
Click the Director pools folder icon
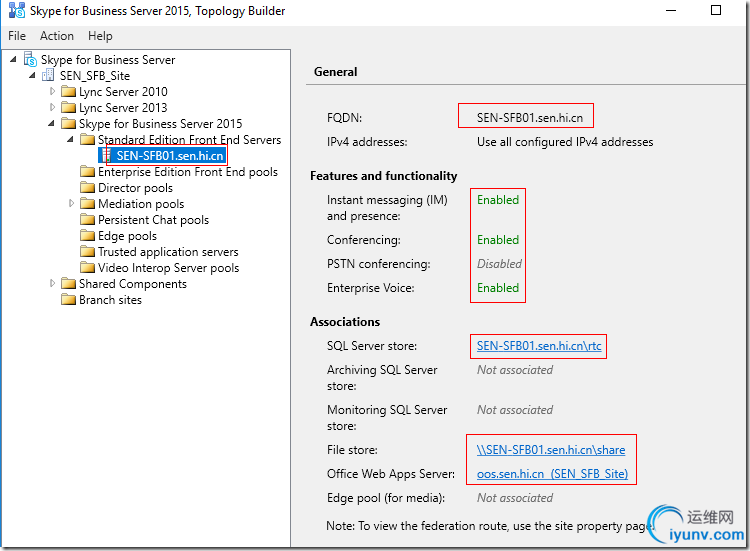tap(88, 187)
